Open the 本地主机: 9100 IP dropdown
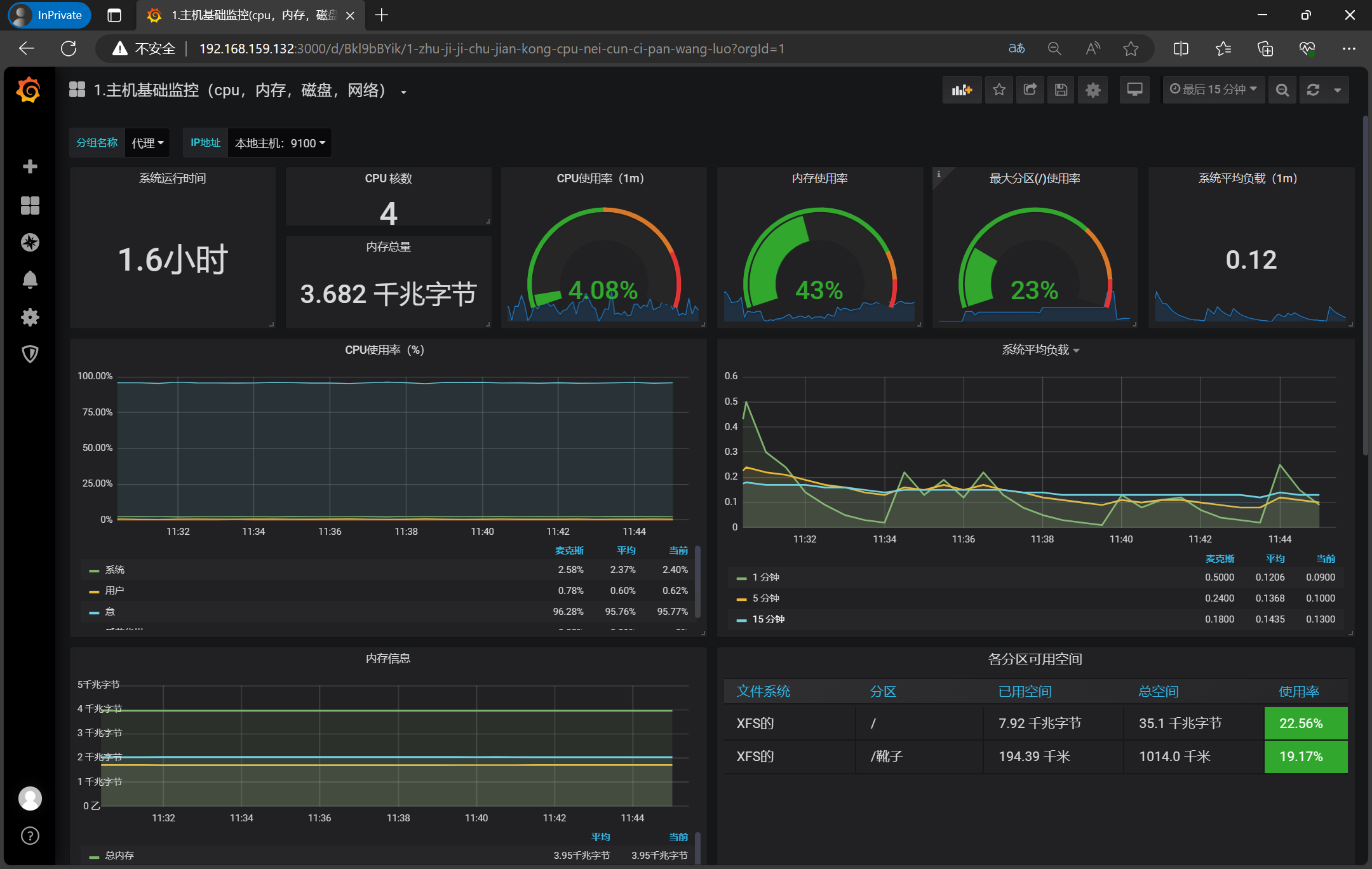Screen dimensions: 1372x869 tap(279, 143)
